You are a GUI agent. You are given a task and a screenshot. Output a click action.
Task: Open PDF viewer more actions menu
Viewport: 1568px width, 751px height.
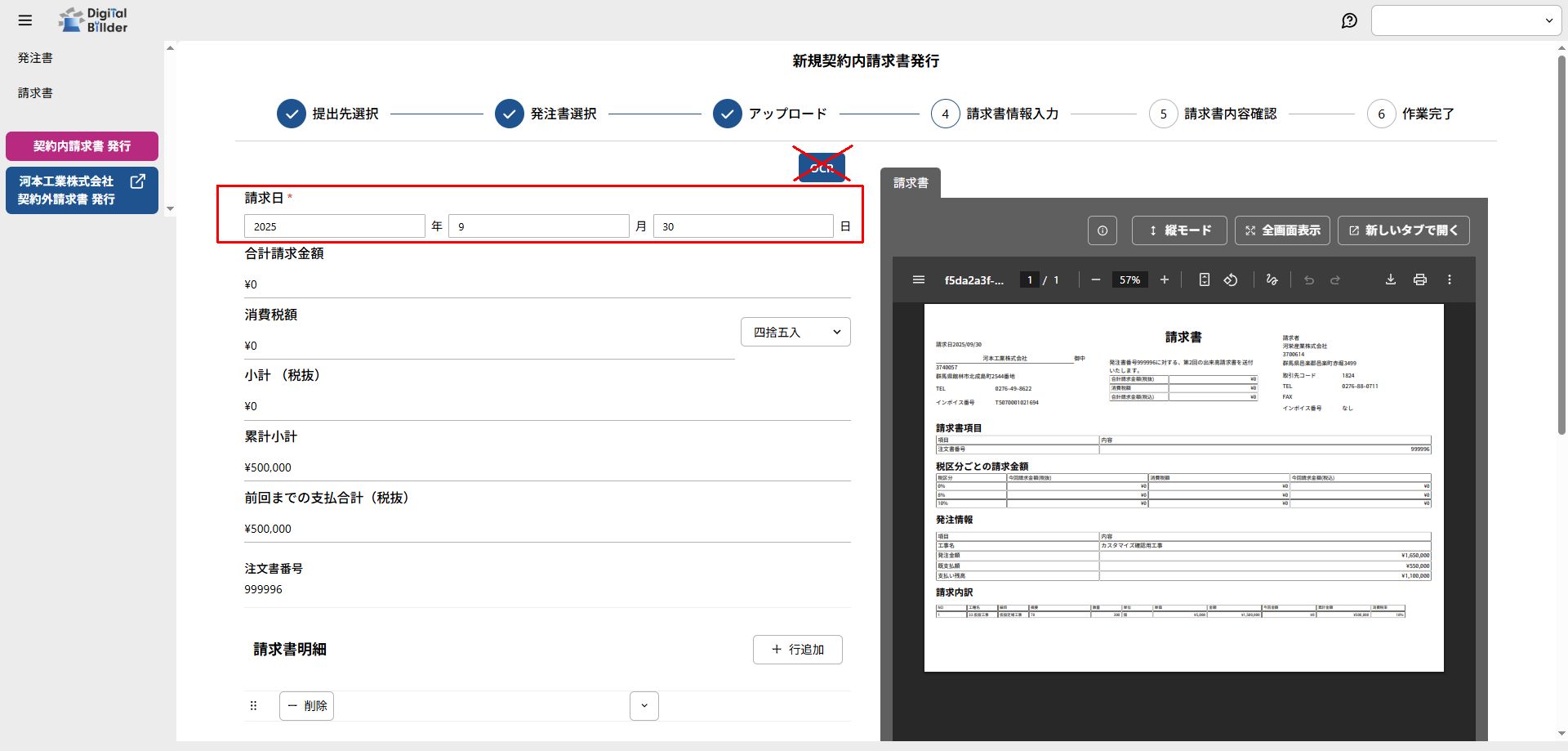coord(1450,279)
